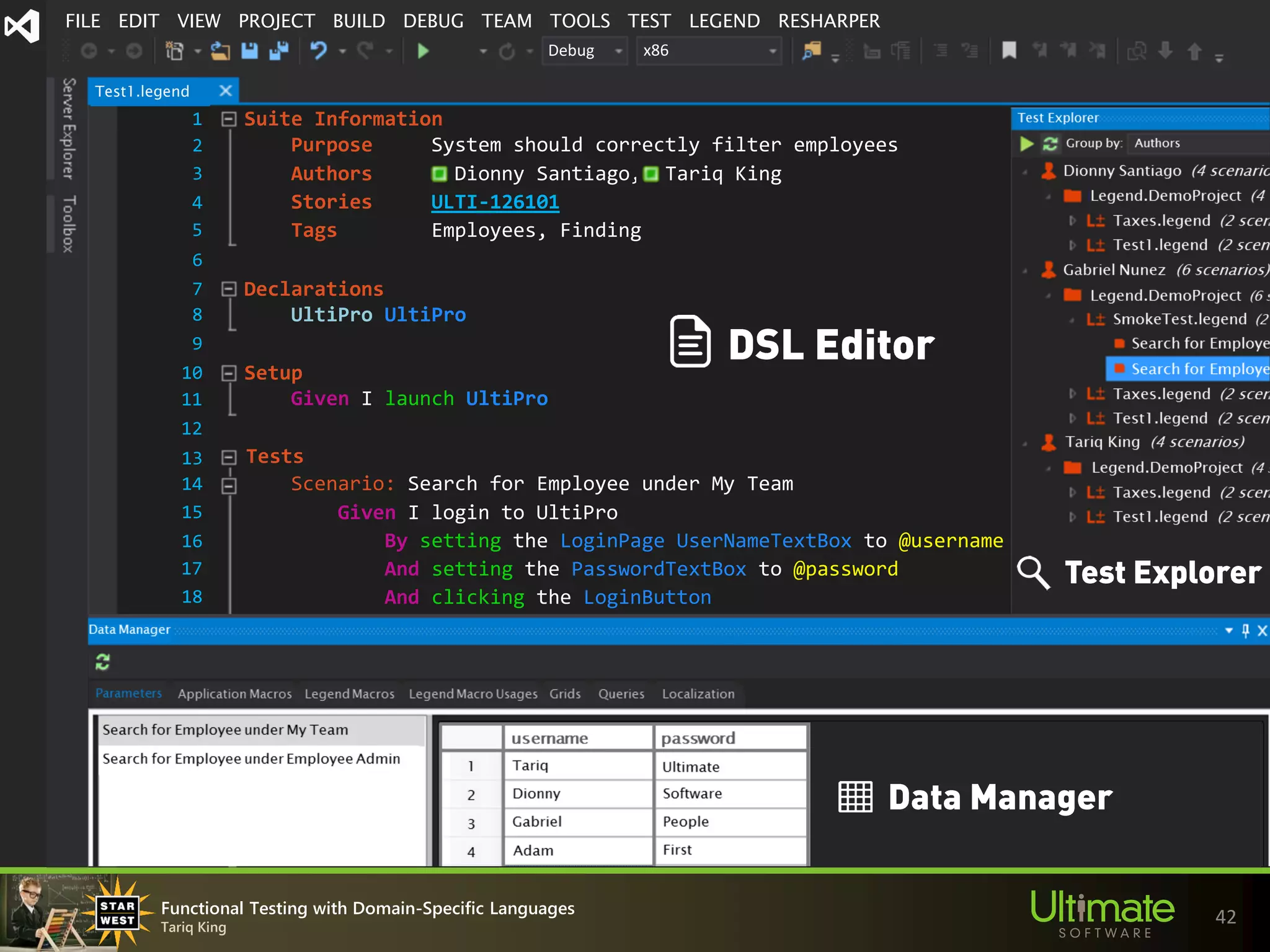1270x952 pixels.
Task: Open the RESHARPER menu
Action: click(829, 21)
